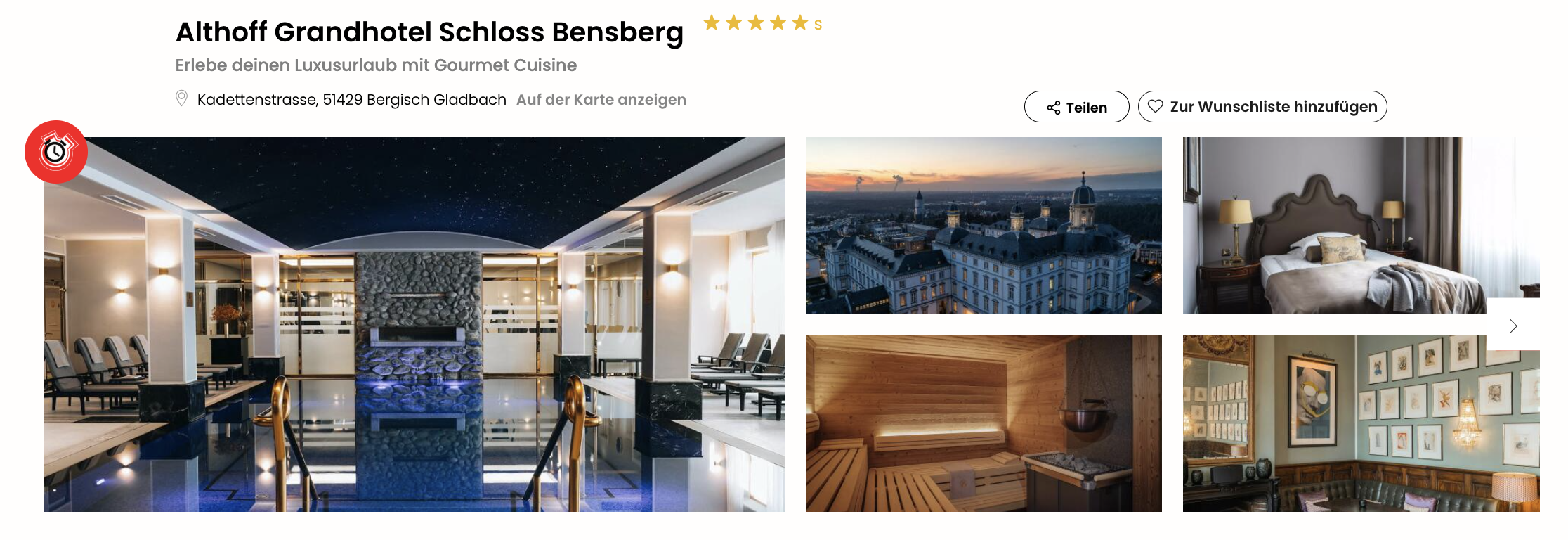Open 'Auf der Karte anzeigen' link
This screenshot has width=1568, height=540.
tap(601, 100)
